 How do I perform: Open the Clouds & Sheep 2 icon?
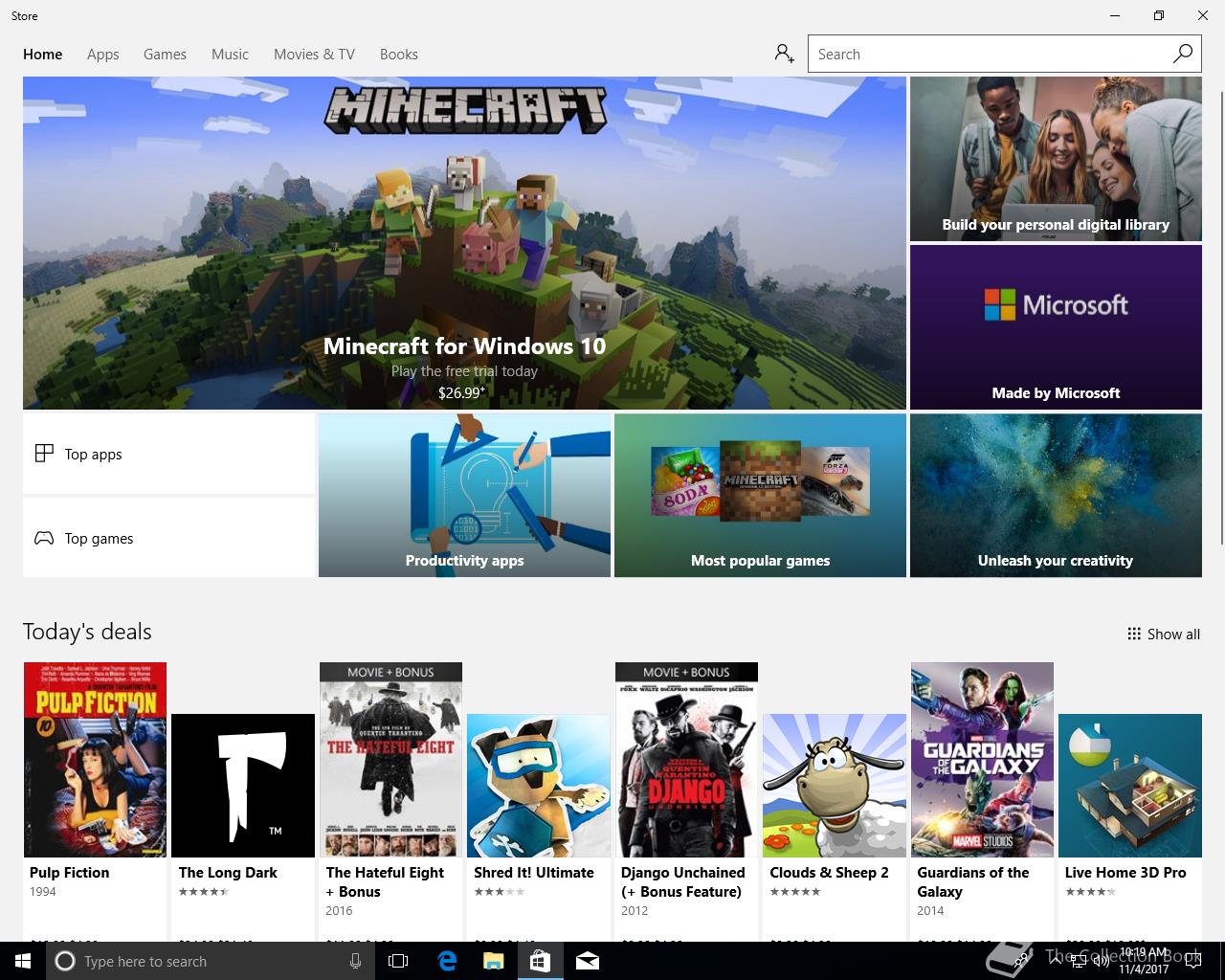pyautogui.click(x=835, y=786)
